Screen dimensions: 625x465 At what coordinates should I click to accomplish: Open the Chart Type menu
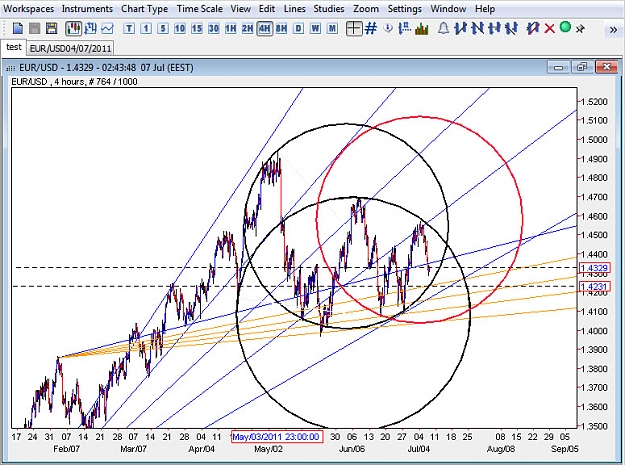tap(145, 9)
